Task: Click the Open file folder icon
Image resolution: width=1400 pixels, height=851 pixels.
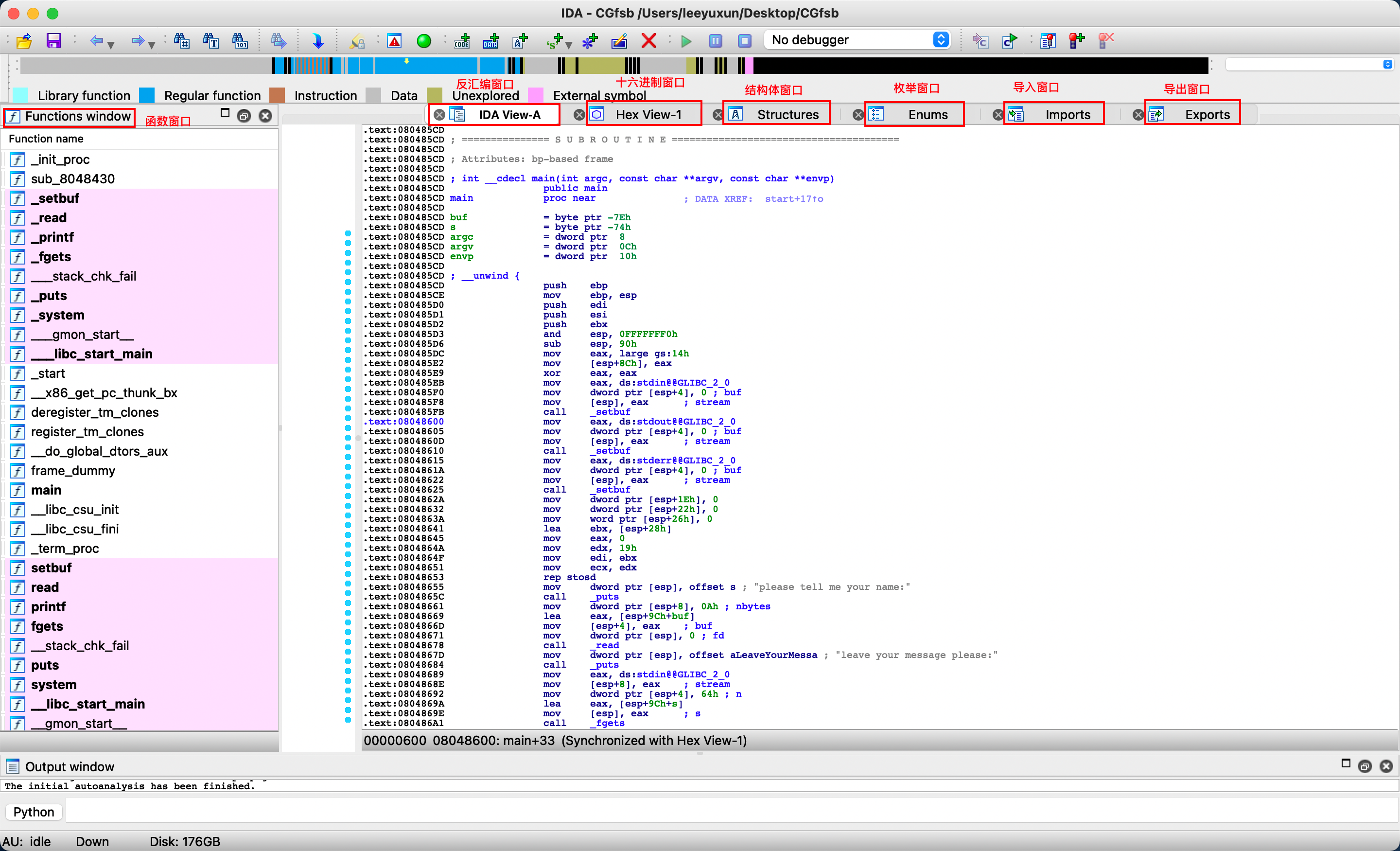Action: click(24, 40)
